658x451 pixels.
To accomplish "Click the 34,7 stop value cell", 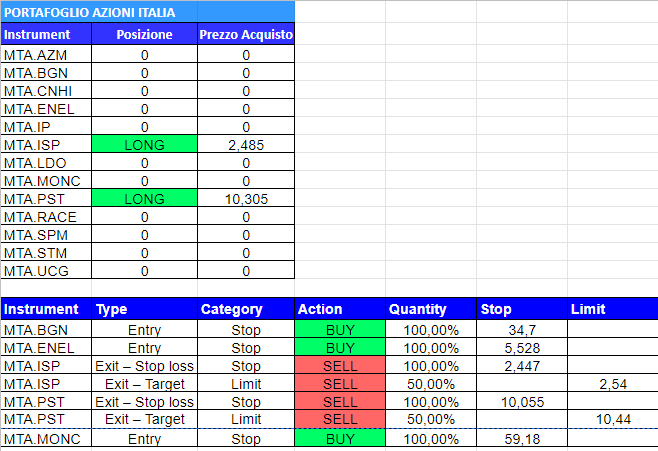I will click(522, 330).
